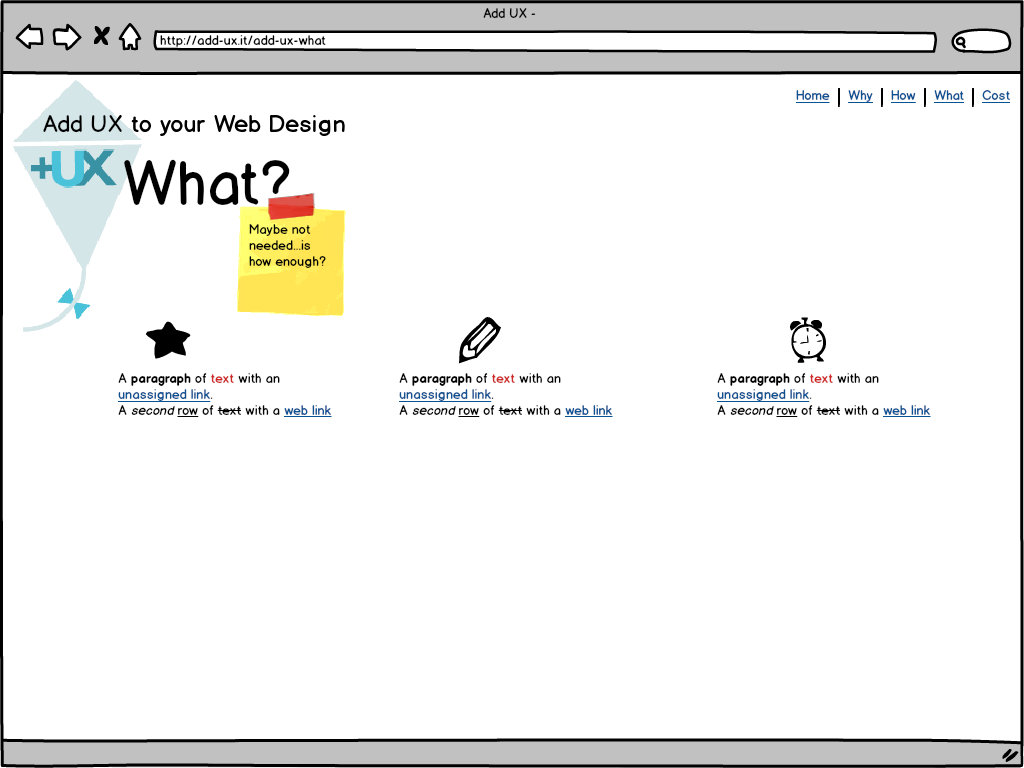Open the Why navigation link

[860, 96]
